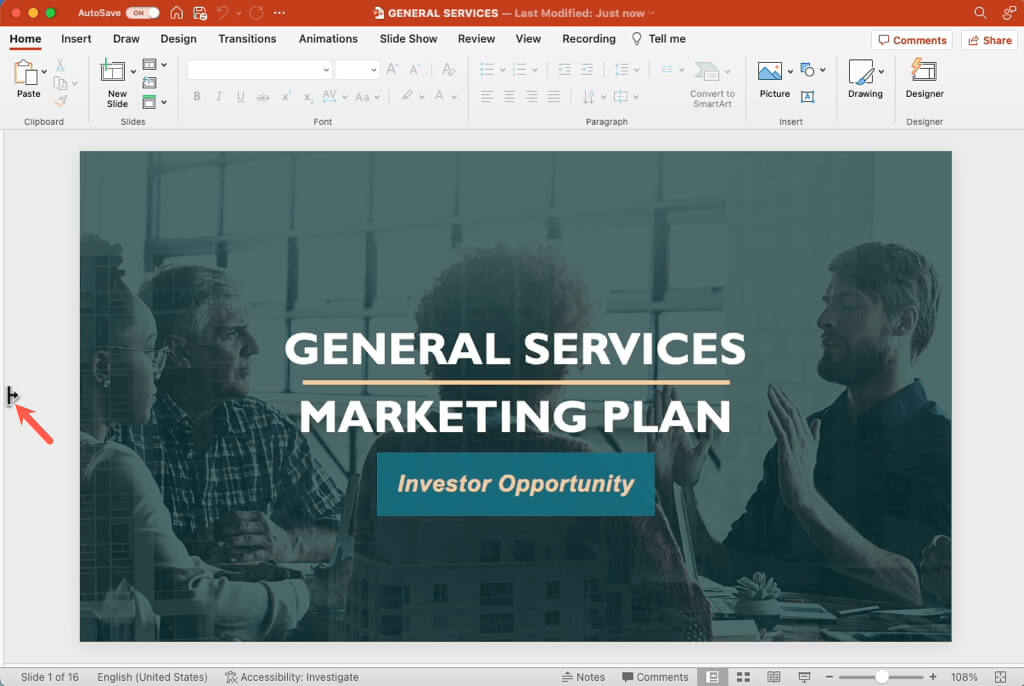Toggle the Notes pane
The width and height of the screenshot is (1024, 686).
[x=583, y=677]
